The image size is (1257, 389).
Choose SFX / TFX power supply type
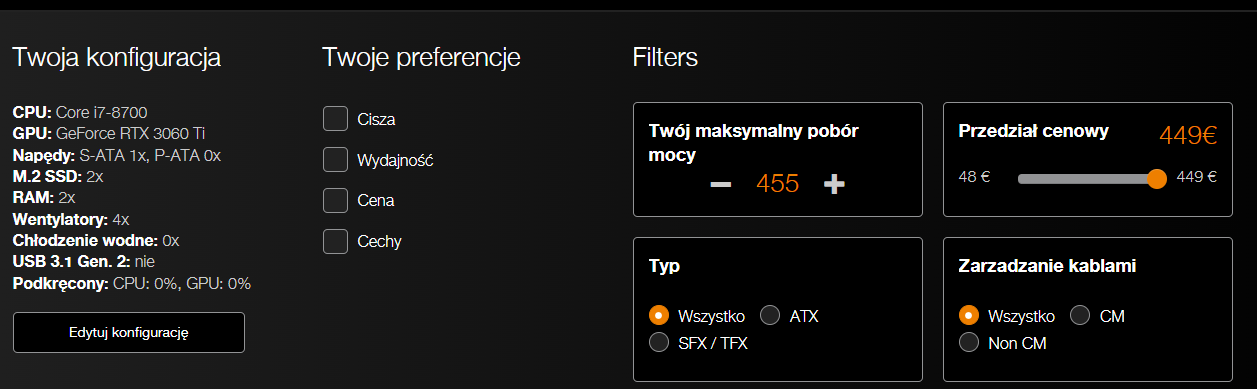tap(659, 343)
